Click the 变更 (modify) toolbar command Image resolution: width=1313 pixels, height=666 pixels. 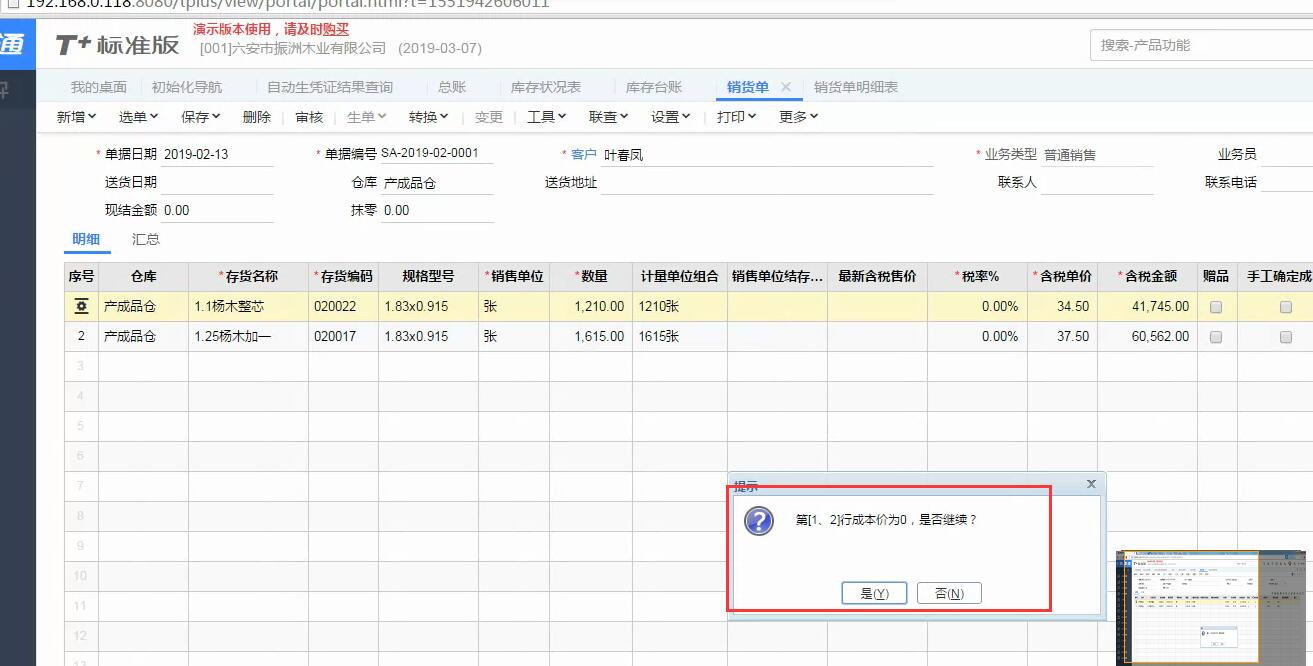click(488, 116)
